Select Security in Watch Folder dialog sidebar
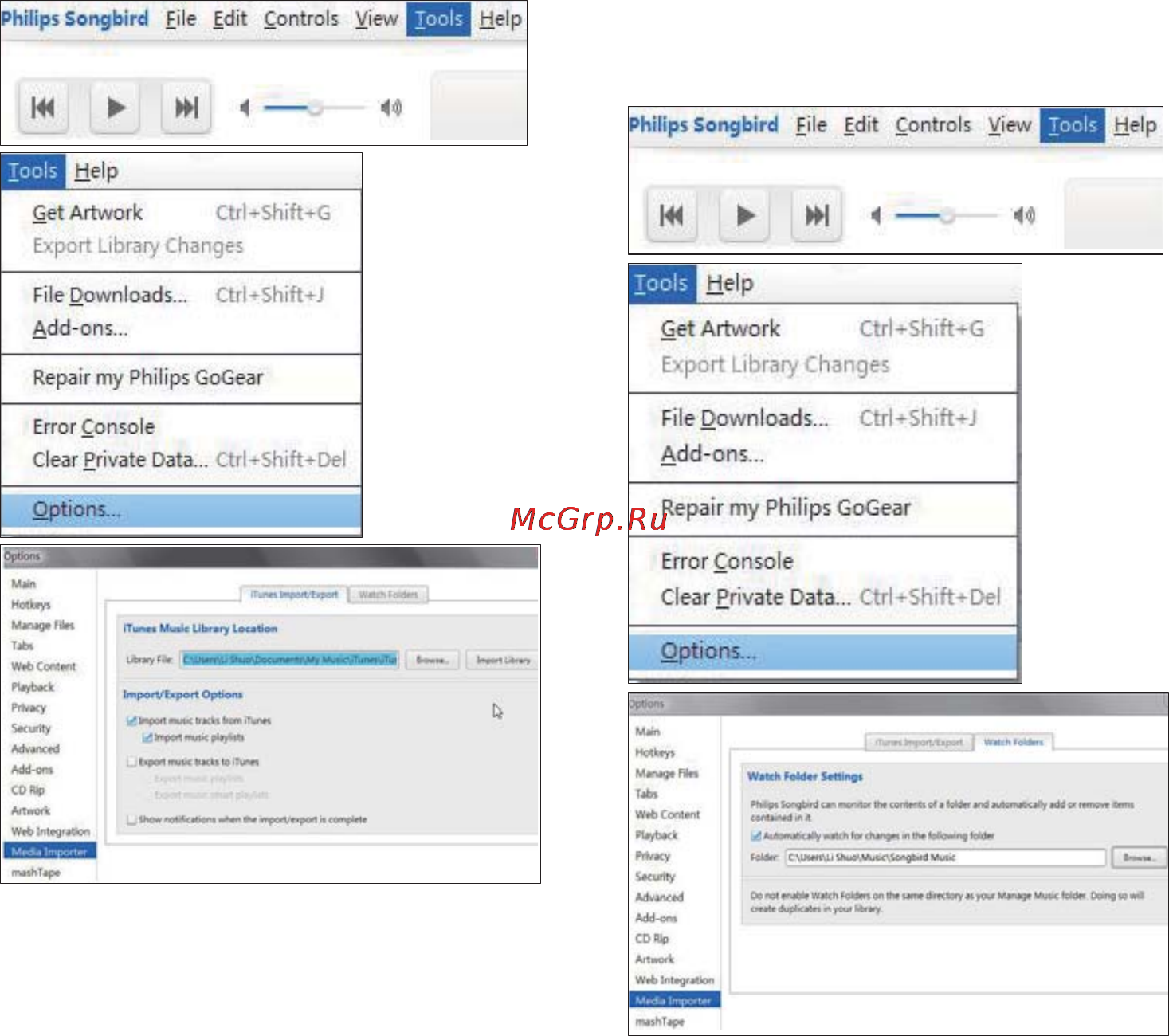1169x1036 pixels. point(655,877)
